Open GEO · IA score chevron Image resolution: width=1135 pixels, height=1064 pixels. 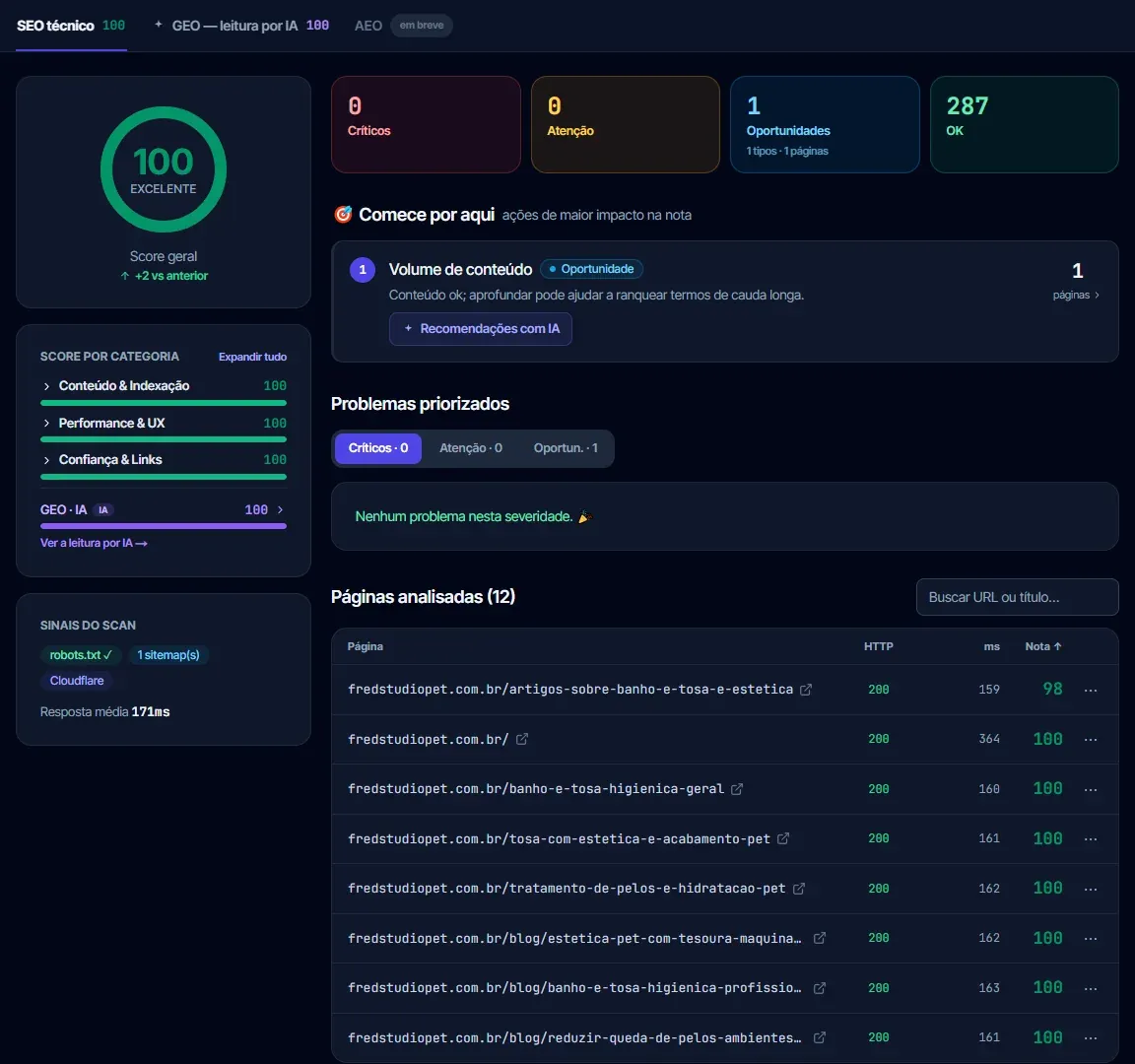[x=280, y=510]
